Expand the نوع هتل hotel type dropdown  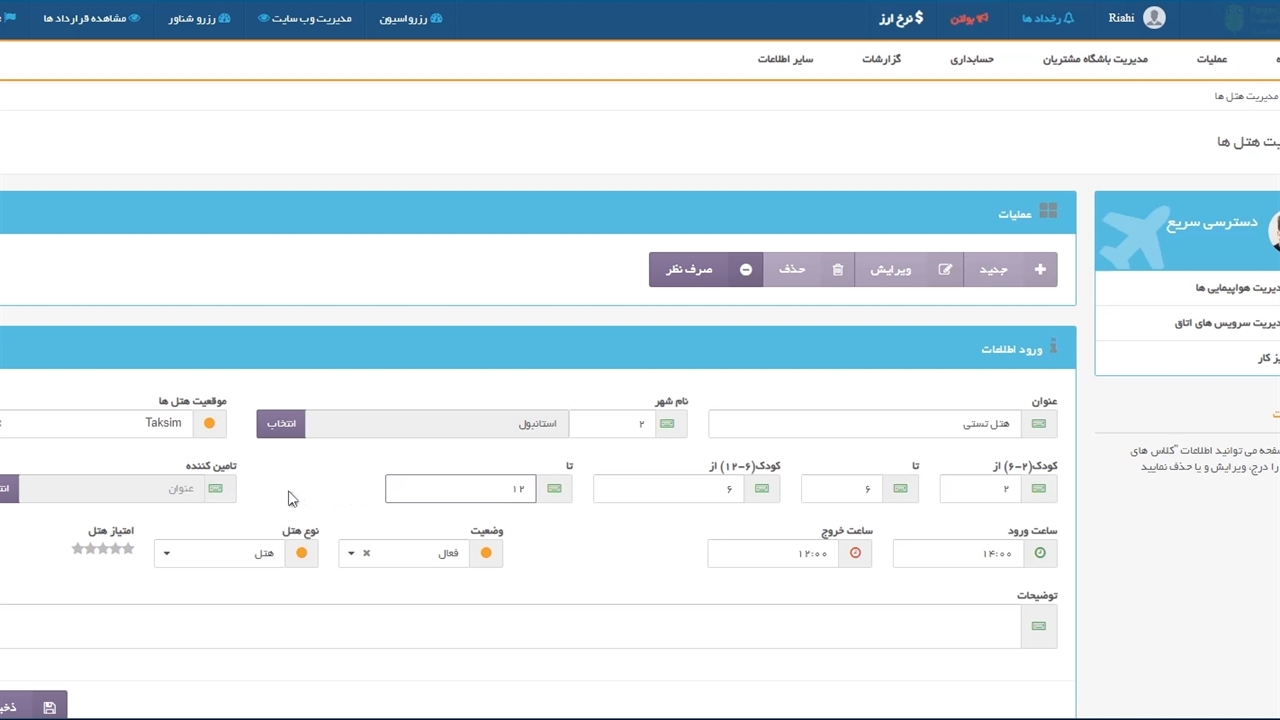[x=167, y=553]
